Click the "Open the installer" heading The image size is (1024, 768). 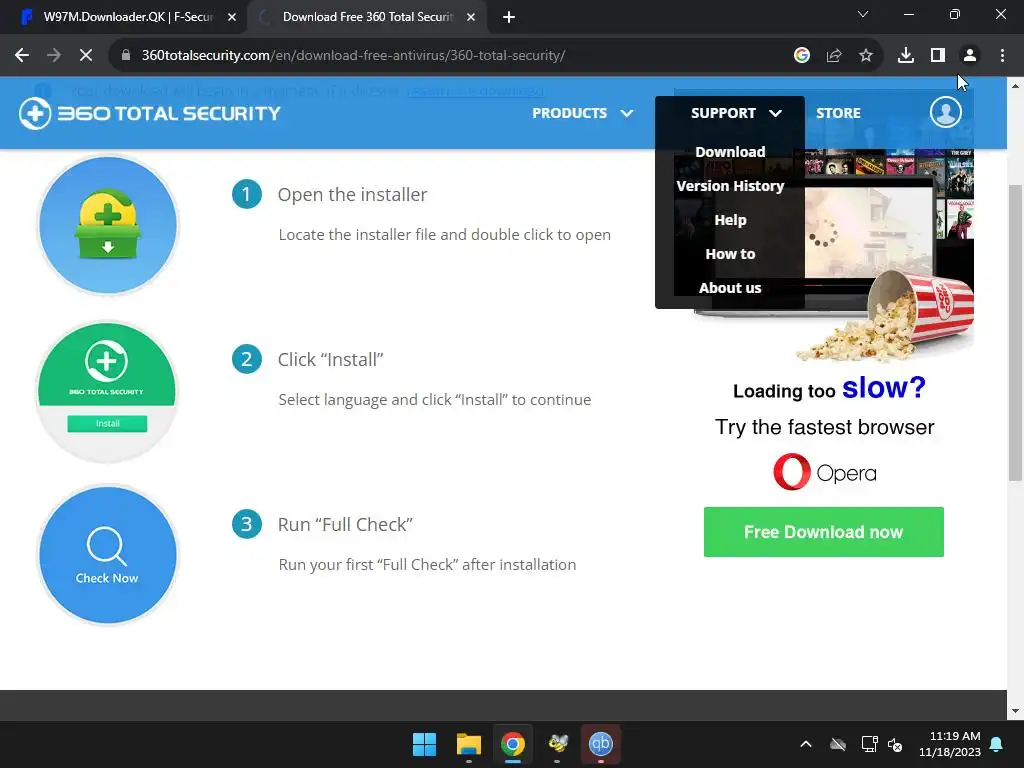pos(353,195)
